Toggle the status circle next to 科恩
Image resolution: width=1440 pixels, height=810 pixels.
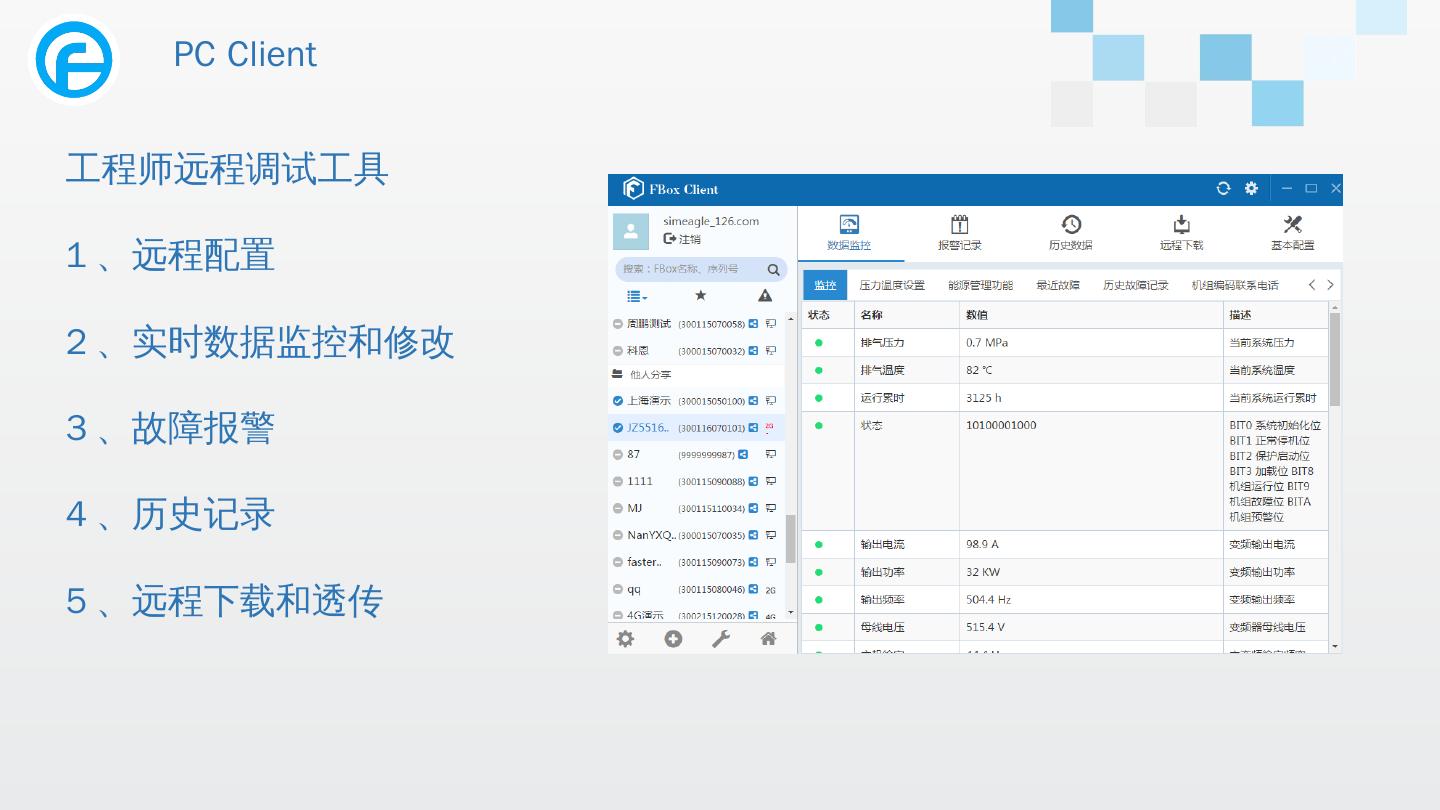[618, 351]
